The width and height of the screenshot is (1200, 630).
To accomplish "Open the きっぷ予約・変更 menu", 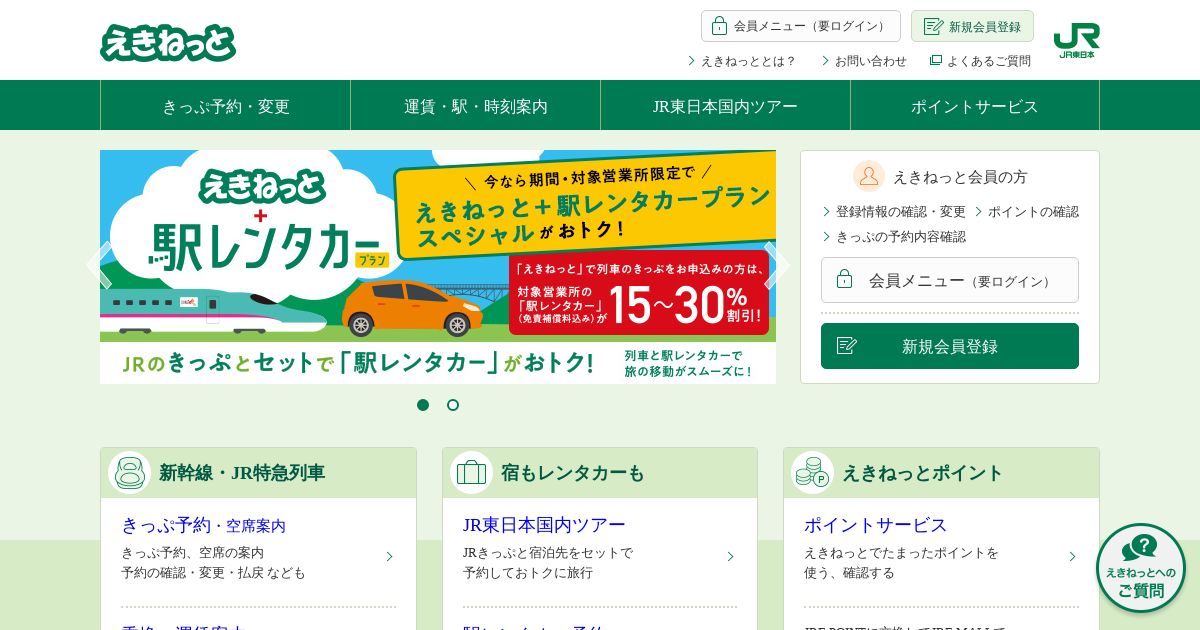I will (226, 105).
